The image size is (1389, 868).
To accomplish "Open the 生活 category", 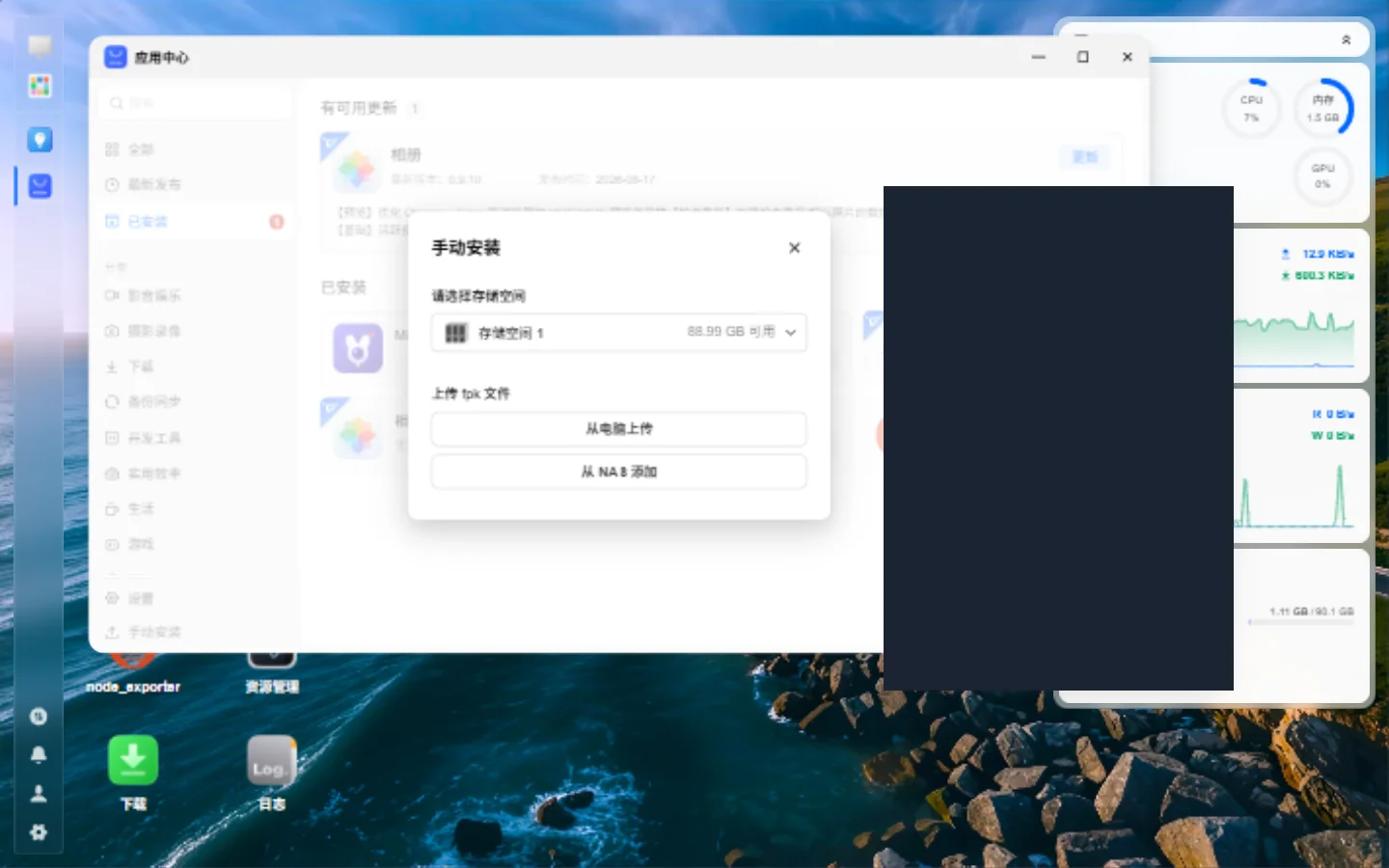I will pos(195,508).
